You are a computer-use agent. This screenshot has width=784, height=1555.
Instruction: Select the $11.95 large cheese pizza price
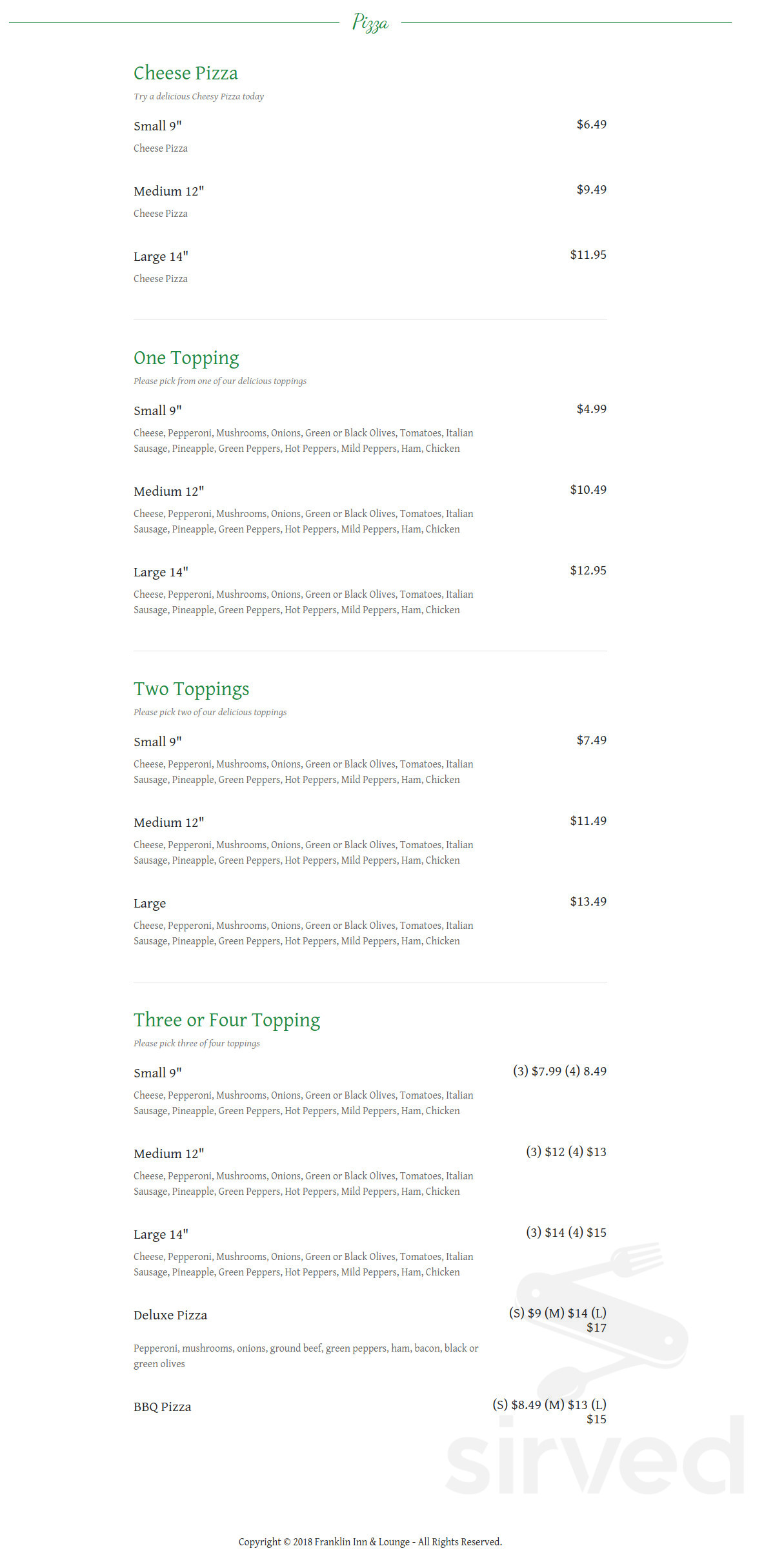coord(588,254)
